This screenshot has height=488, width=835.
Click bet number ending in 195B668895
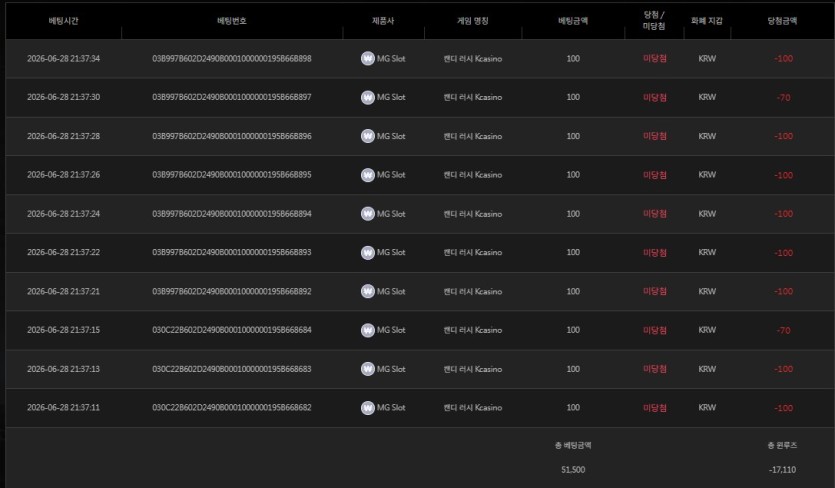232,175
